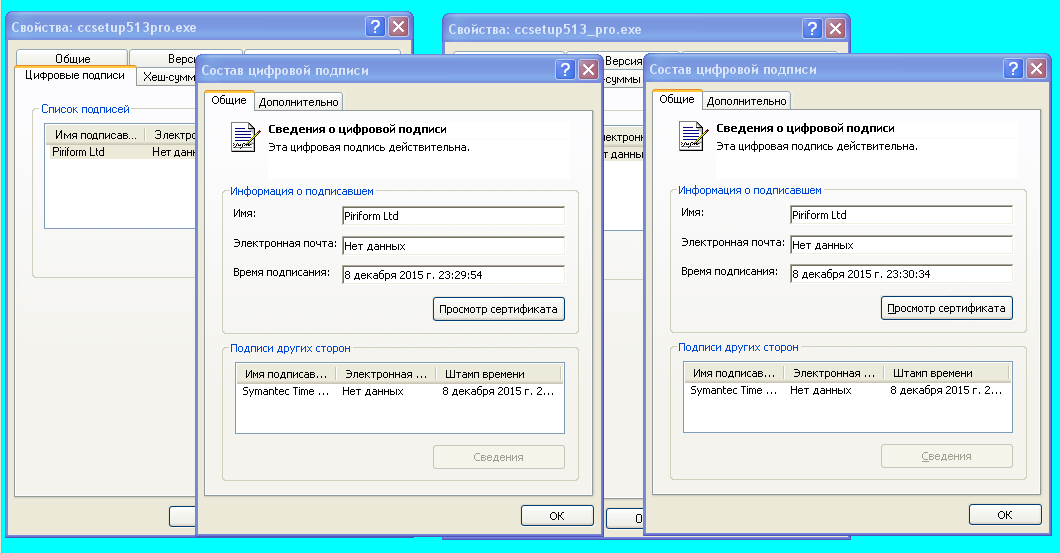The width and height of the screenshot is (1060, 553).
Task: Switch to 'Общие' tab in ccsetup513pro.exe properties
Action: click(x=72, y=58)
